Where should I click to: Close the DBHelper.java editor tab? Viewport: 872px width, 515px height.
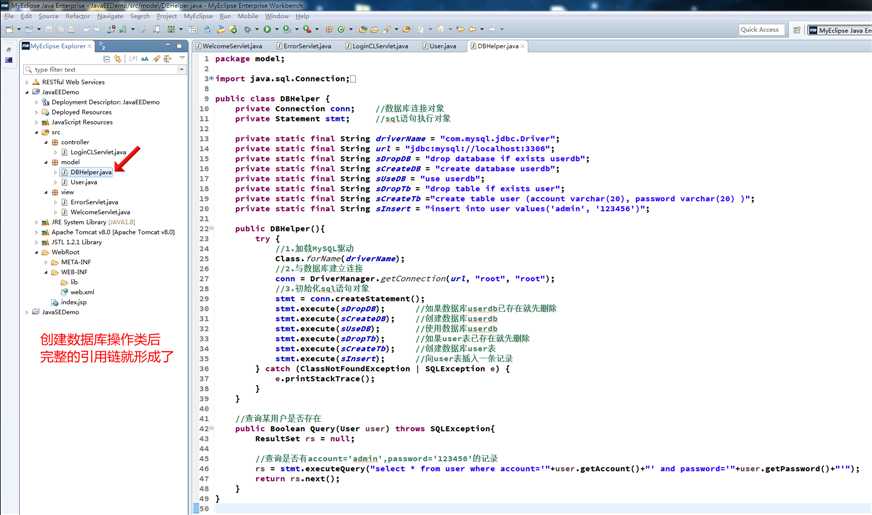523,46
